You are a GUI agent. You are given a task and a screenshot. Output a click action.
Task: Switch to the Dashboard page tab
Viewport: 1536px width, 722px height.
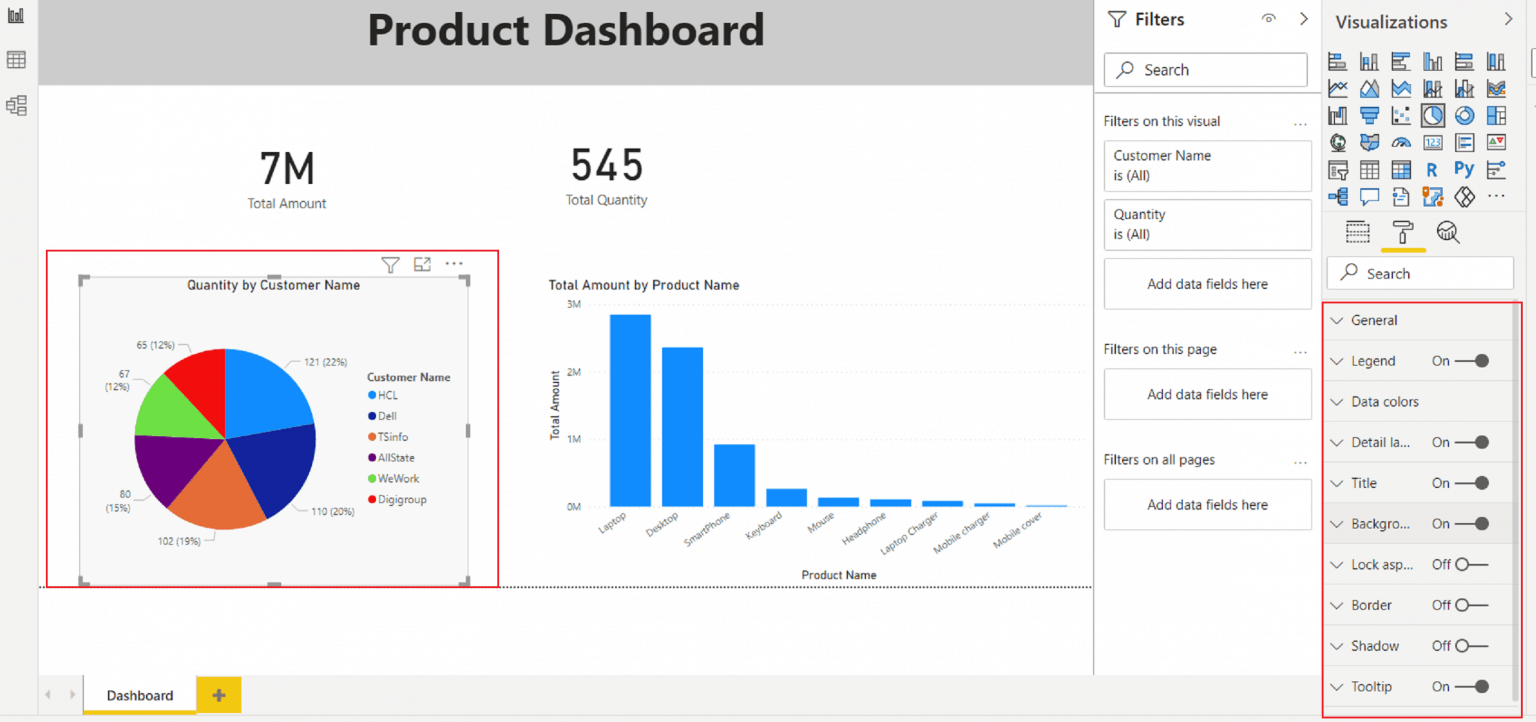(x=139, y=695)
